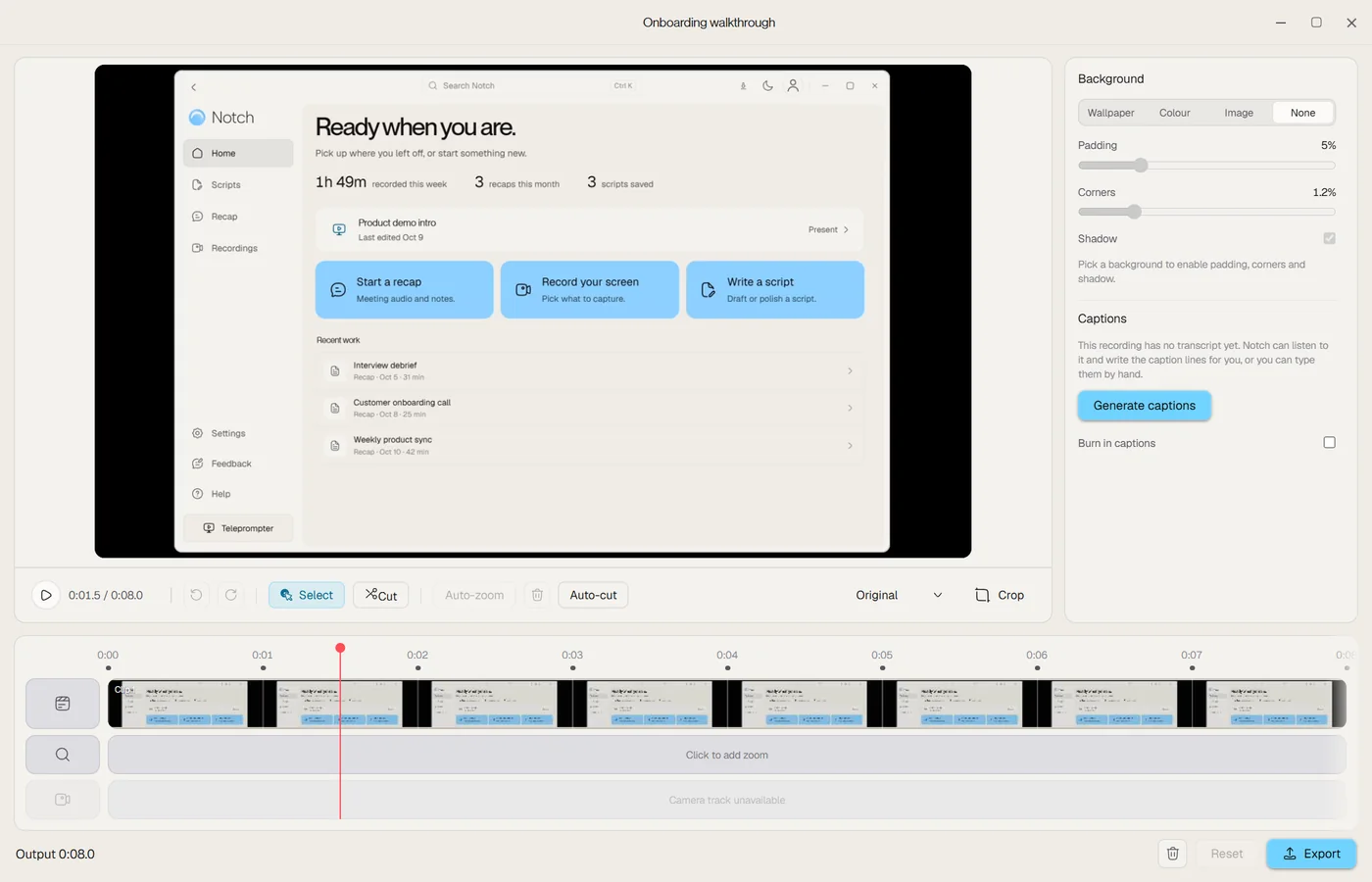Set background to None

point(1302,113)
